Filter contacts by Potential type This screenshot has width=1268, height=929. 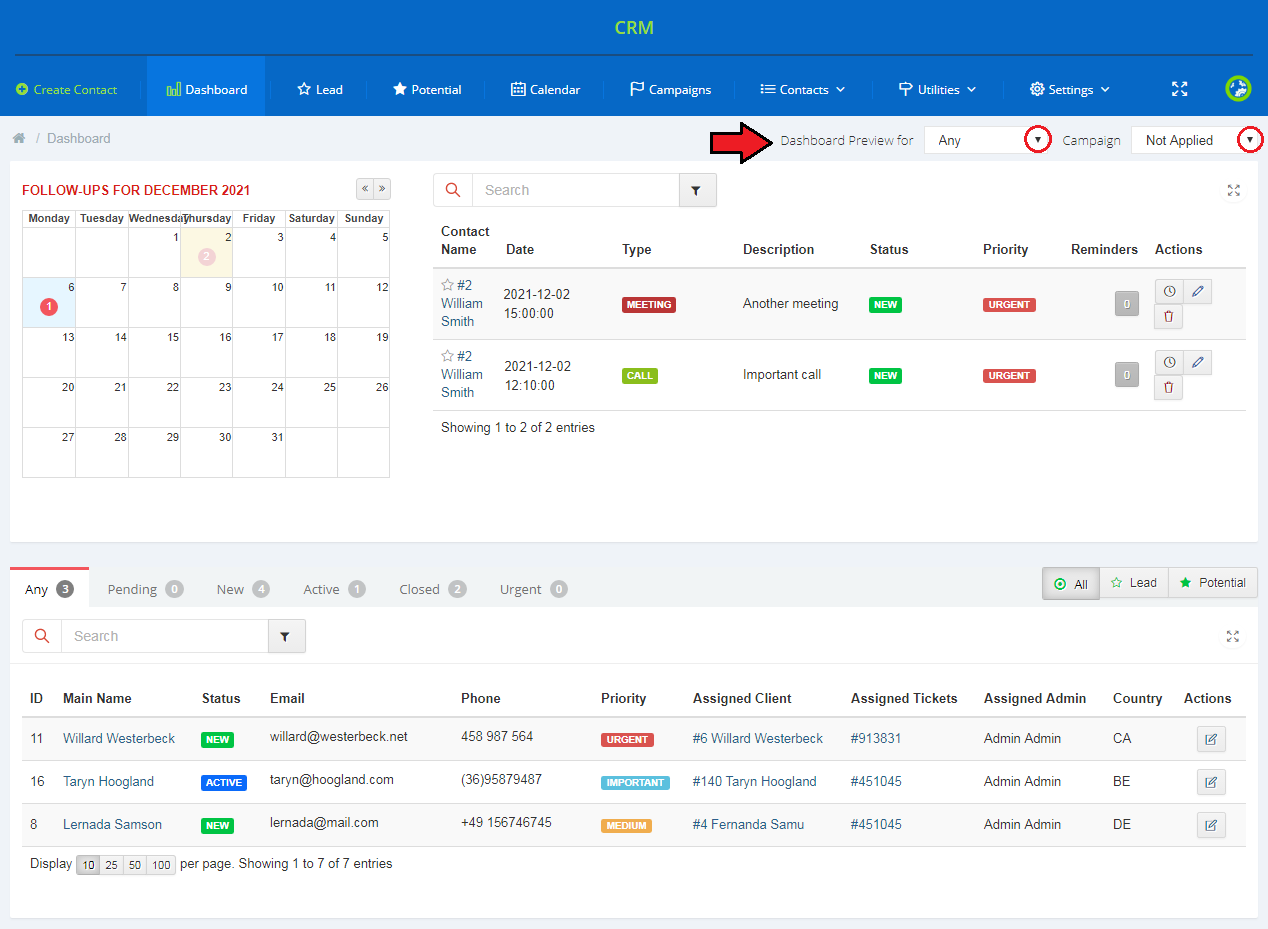[1213, 583]
